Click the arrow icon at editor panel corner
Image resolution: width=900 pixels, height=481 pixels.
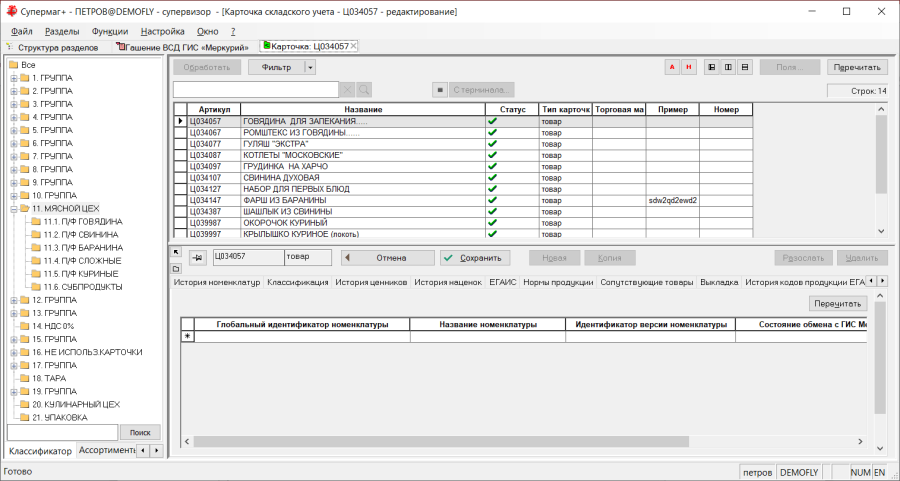tap(176, 252)
